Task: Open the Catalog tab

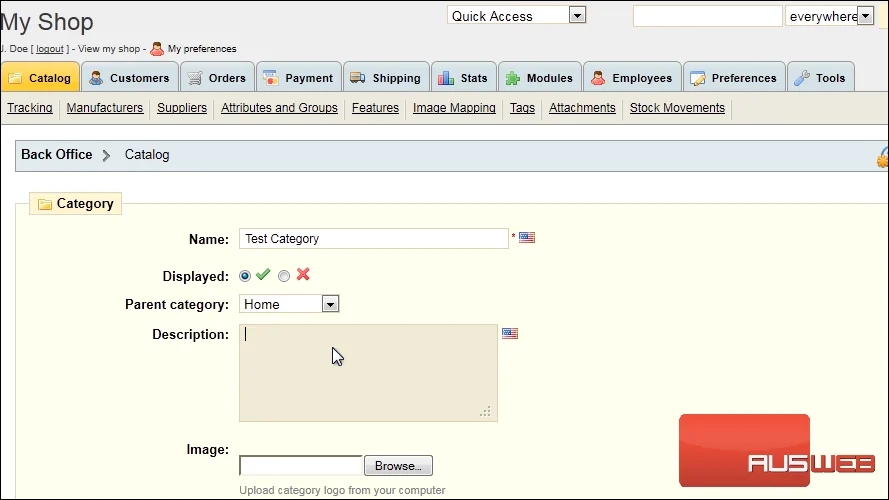Action: click(40, 78)
